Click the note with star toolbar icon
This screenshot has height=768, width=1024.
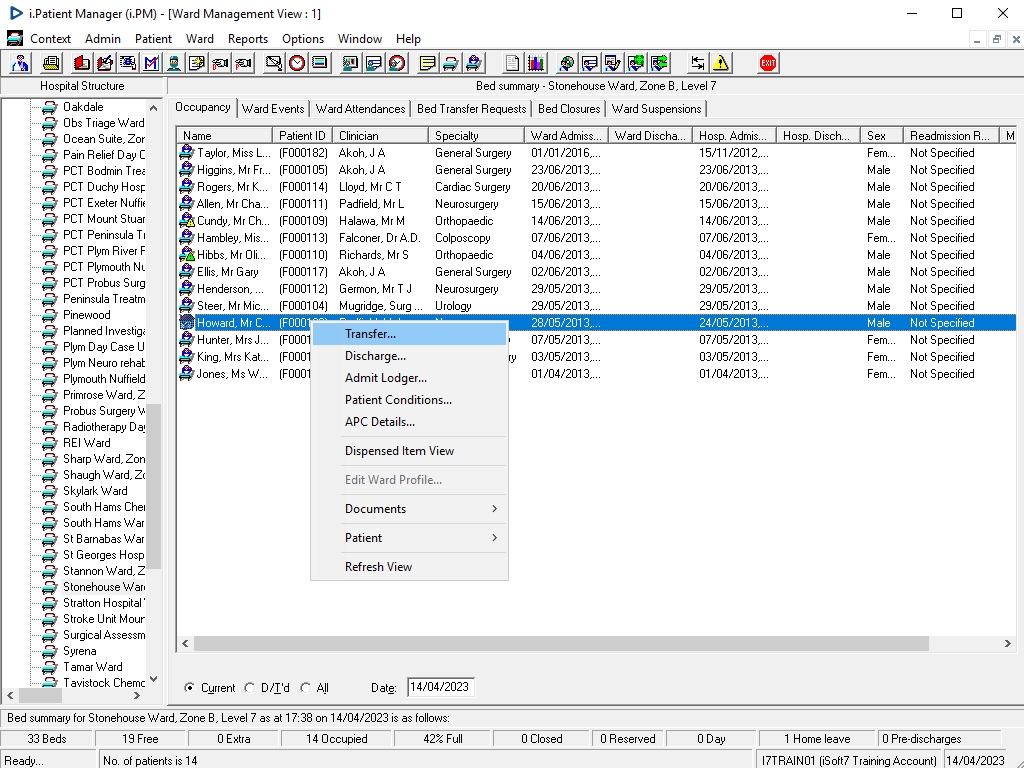(x=197, y=63)
